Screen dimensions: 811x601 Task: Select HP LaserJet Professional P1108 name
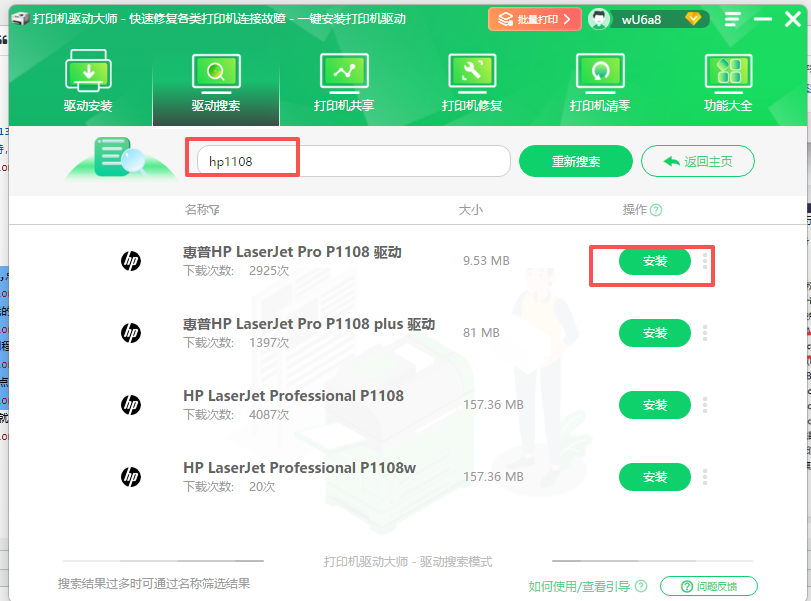(293, 396)
